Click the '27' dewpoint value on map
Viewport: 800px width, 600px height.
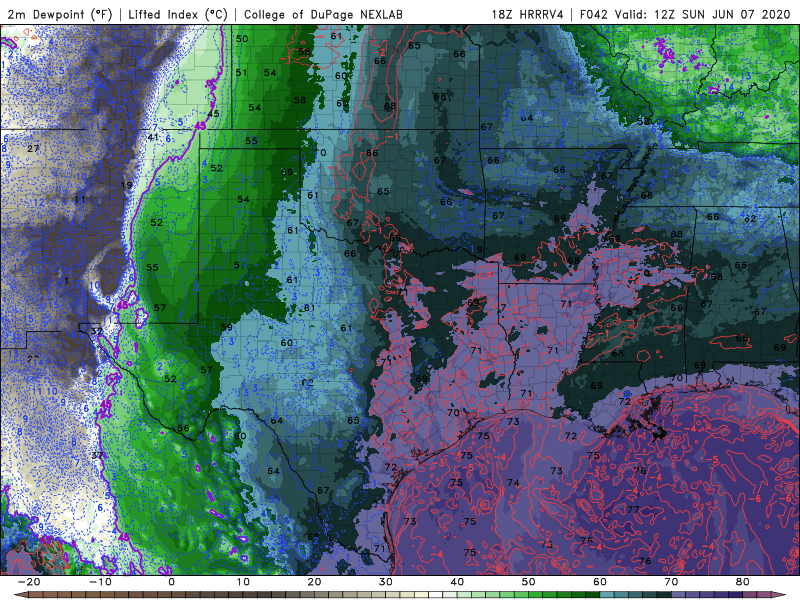(33, 148)
